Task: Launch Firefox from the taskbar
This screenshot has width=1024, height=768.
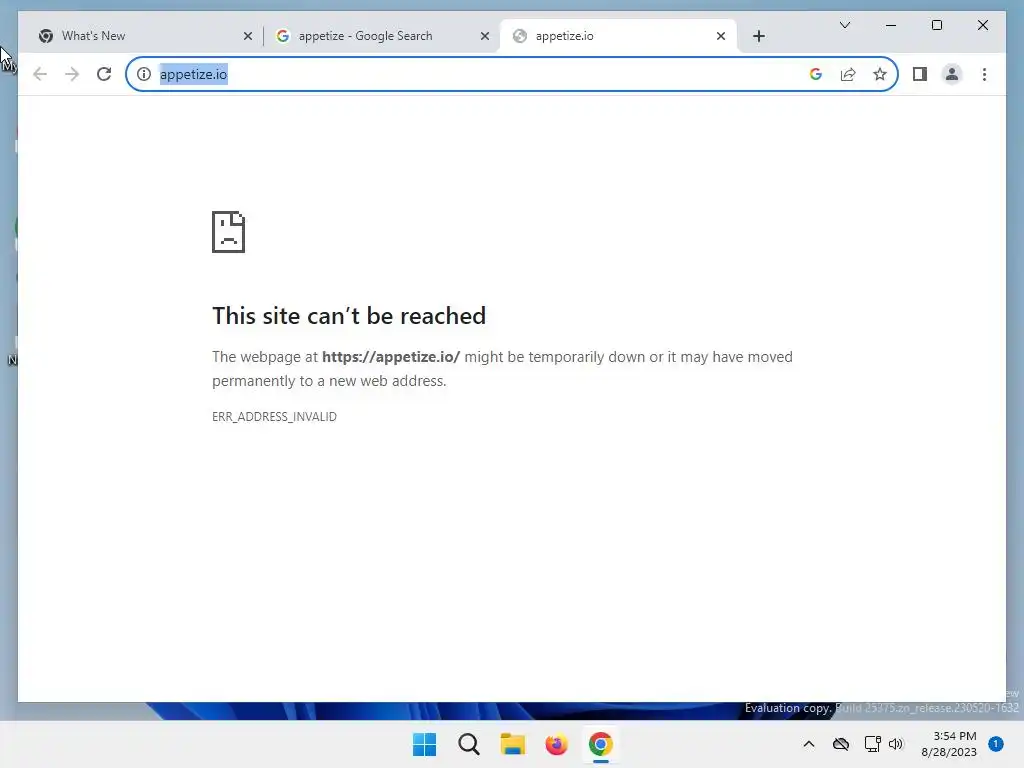Action: tap(556, 744)
